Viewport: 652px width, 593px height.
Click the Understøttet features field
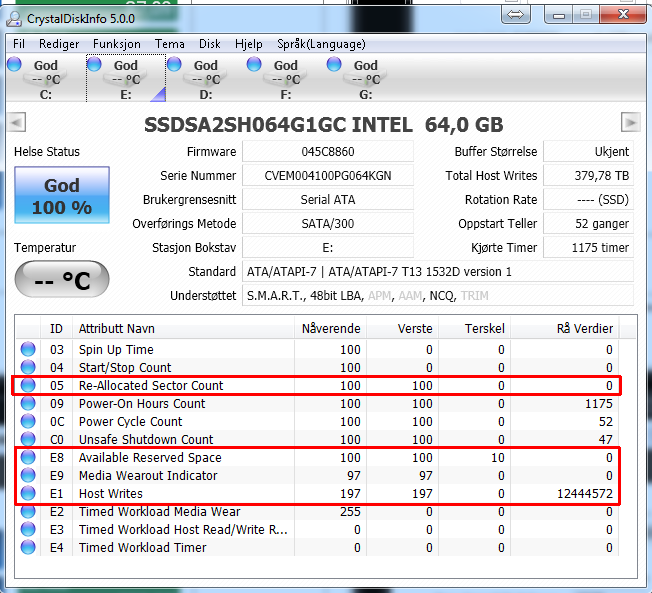[x=438, y=296]
